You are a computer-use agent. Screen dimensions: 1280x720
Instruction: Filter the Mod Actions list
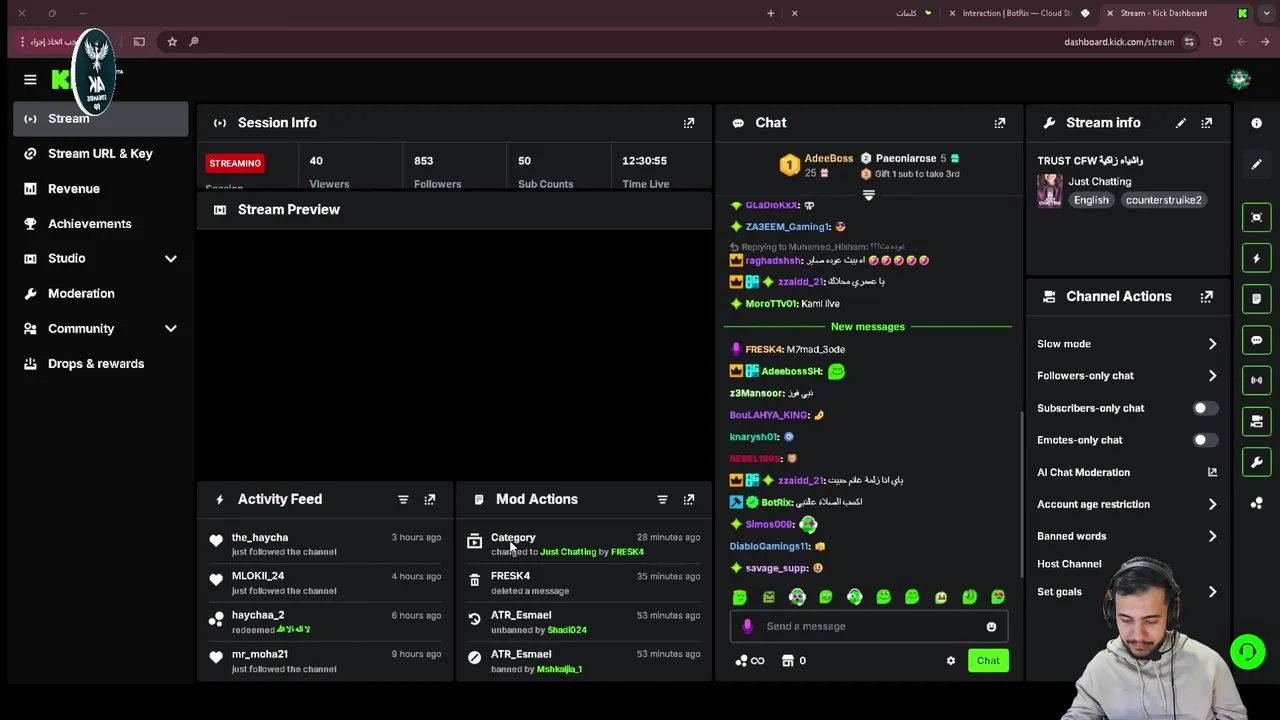[662, 499]
